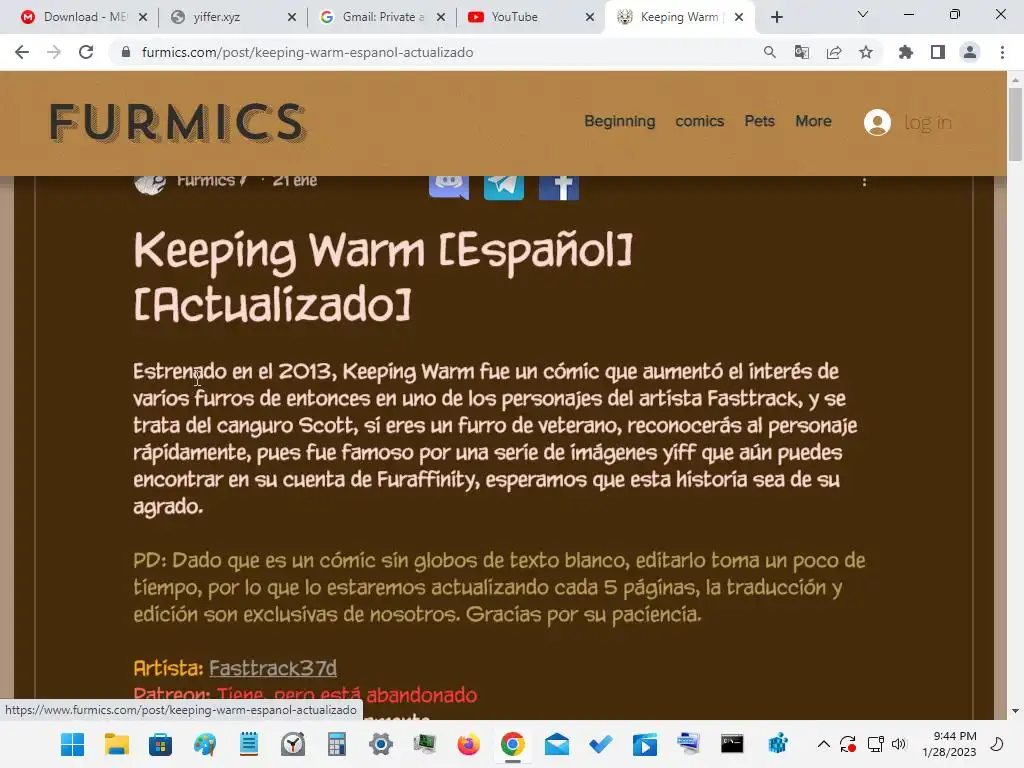The width and height of the screenshot is (1024, 768).
Task: Open the Beginning nav item
Action: [x=619, y=121]
